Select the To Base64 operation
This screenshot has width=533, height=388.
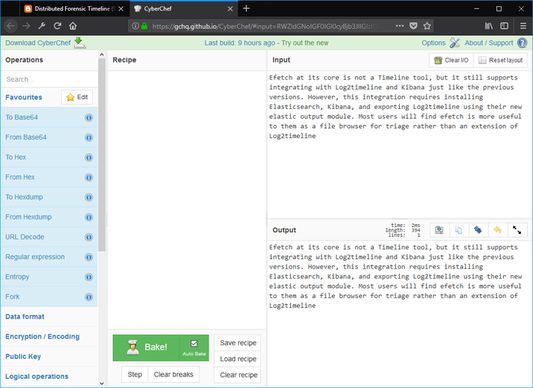tap(50, 118)
